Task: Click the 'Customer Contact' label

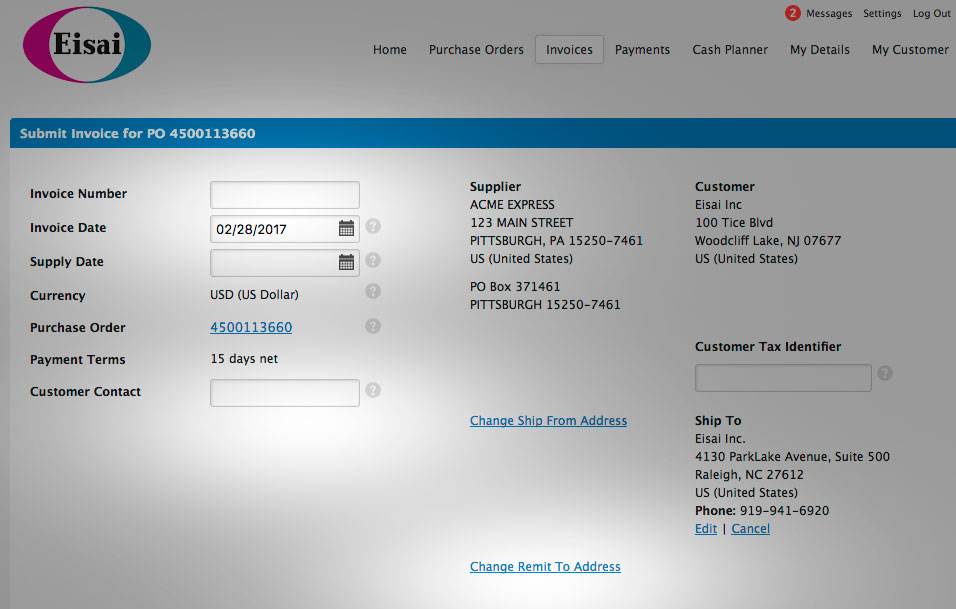Action: (x=85, y=391)
